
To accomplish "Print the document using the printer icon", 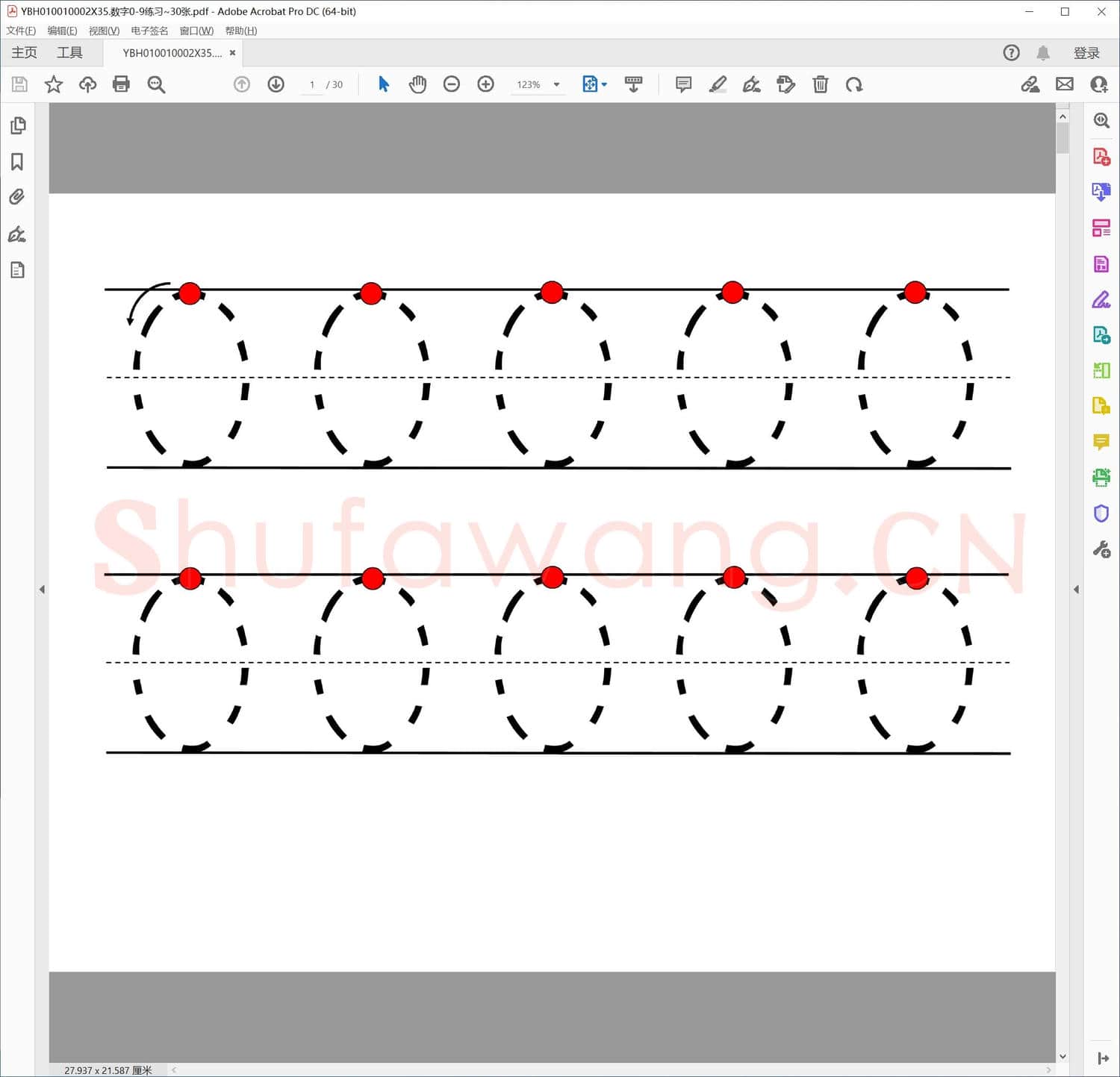I will click(121, 84).
